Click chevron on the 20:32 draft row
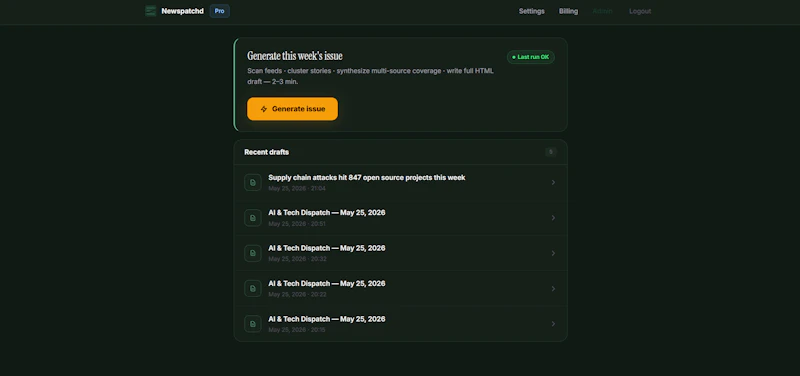Screen dimensions: 800x376 [x=553, y=253]
